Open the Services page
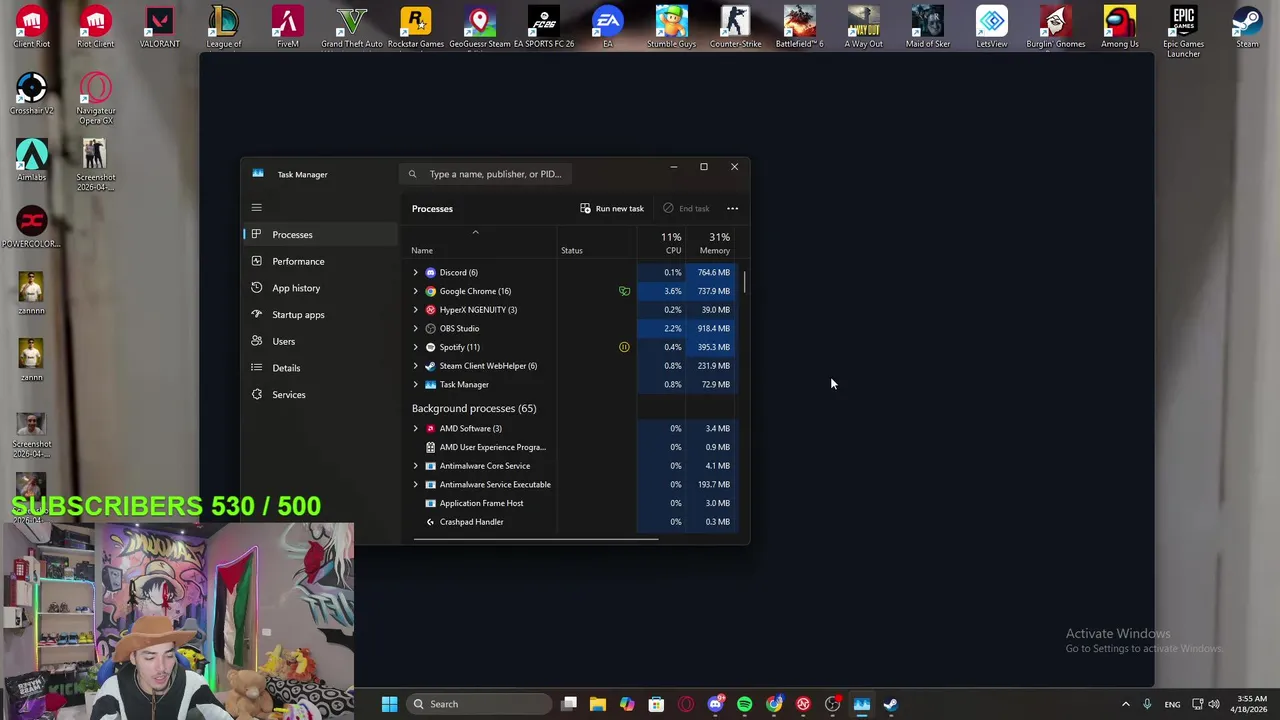 pyautogui.click(x=320, y=394)
